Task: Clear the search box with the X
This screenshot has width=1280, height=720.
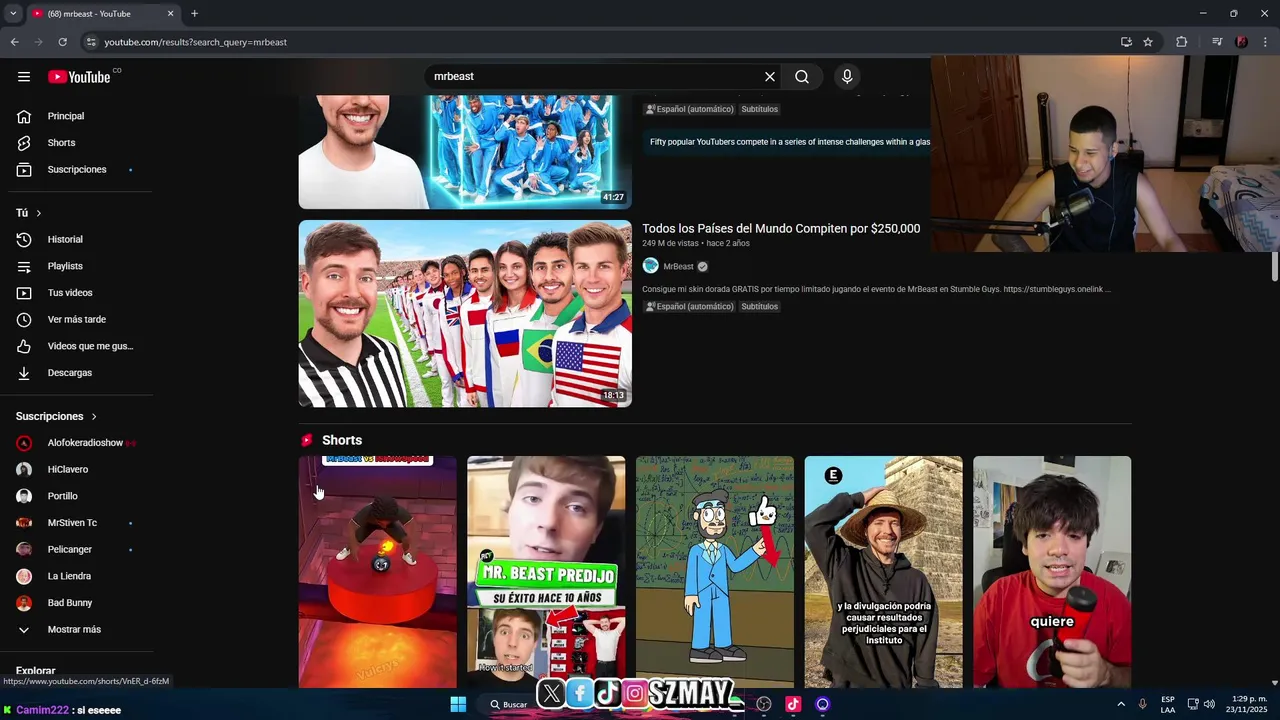Action: coord(770,77)
